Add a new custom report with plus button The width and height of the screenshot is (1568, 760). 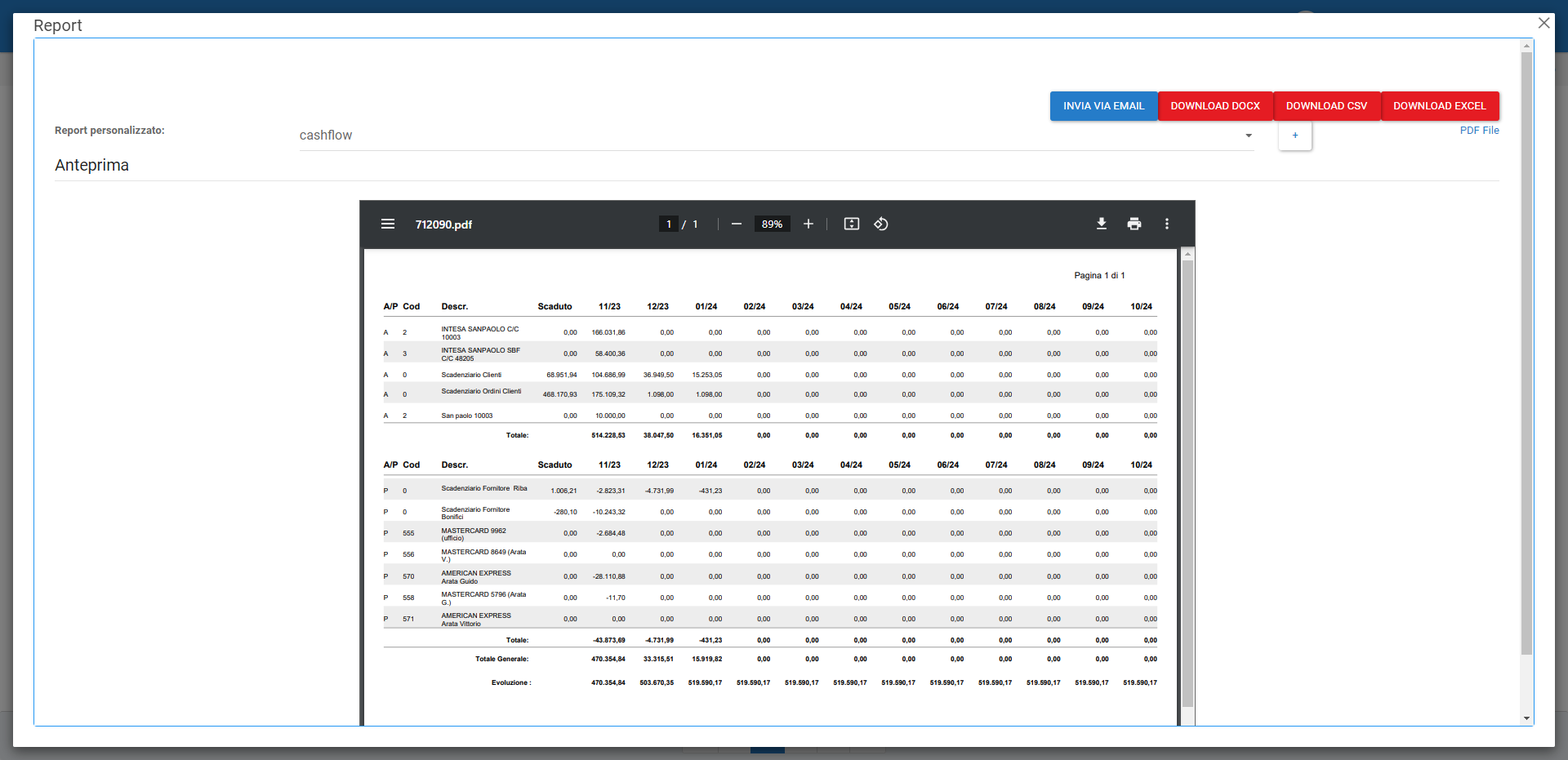pyautogui.click(x=1294, y=136)
